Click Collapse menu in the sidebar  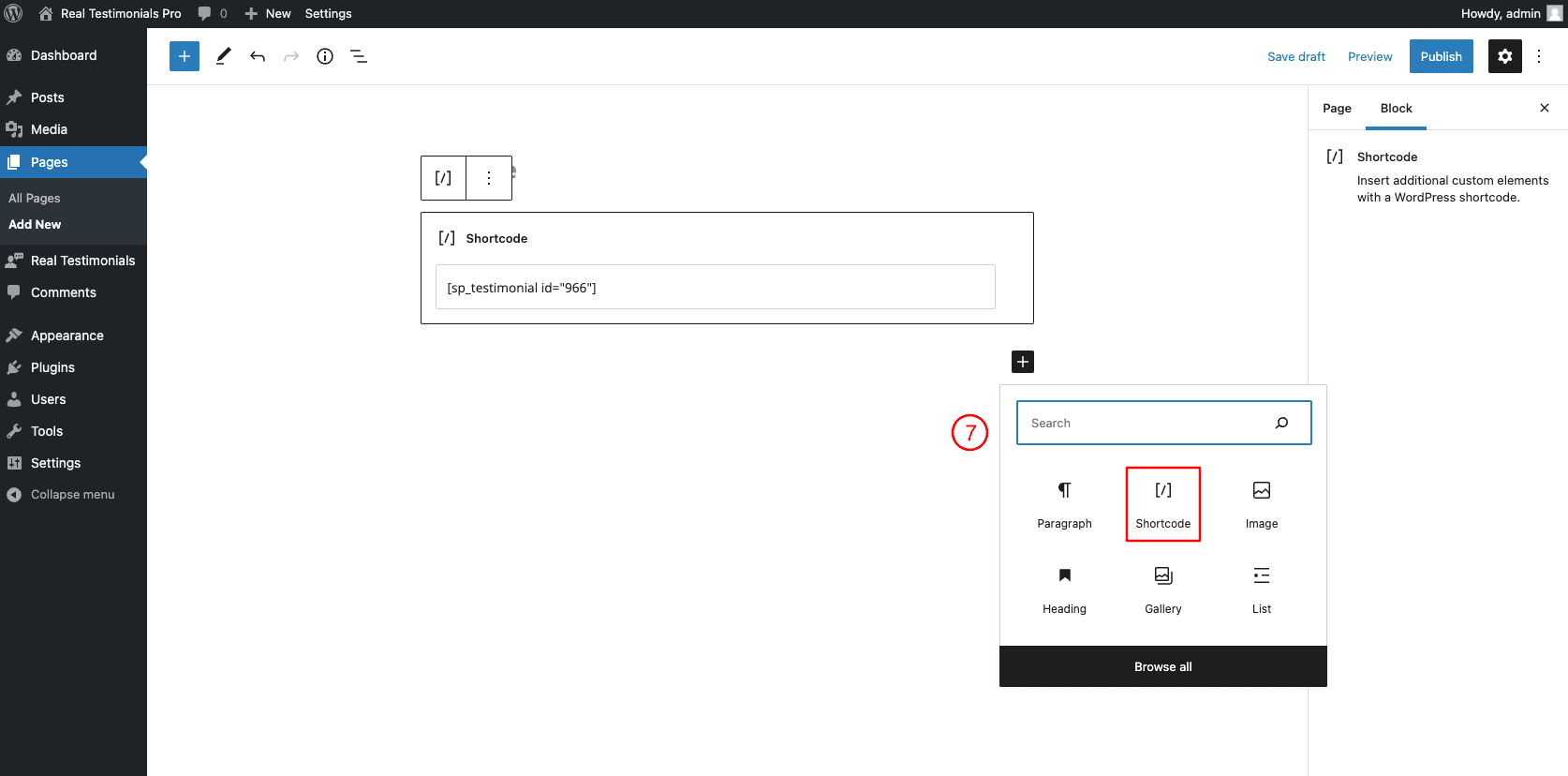72,495
